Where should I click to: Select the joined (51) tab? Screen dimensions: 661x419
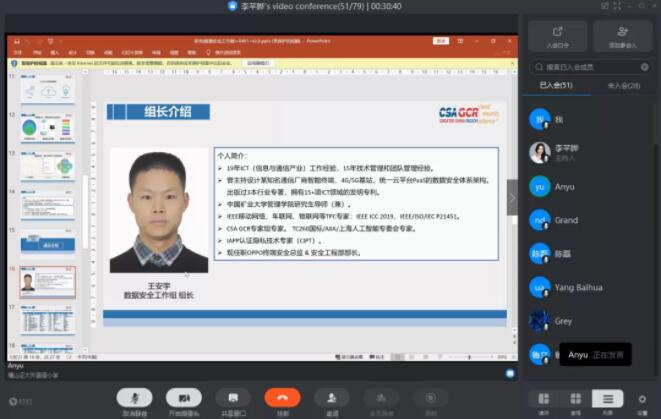(x=556, y=86)
